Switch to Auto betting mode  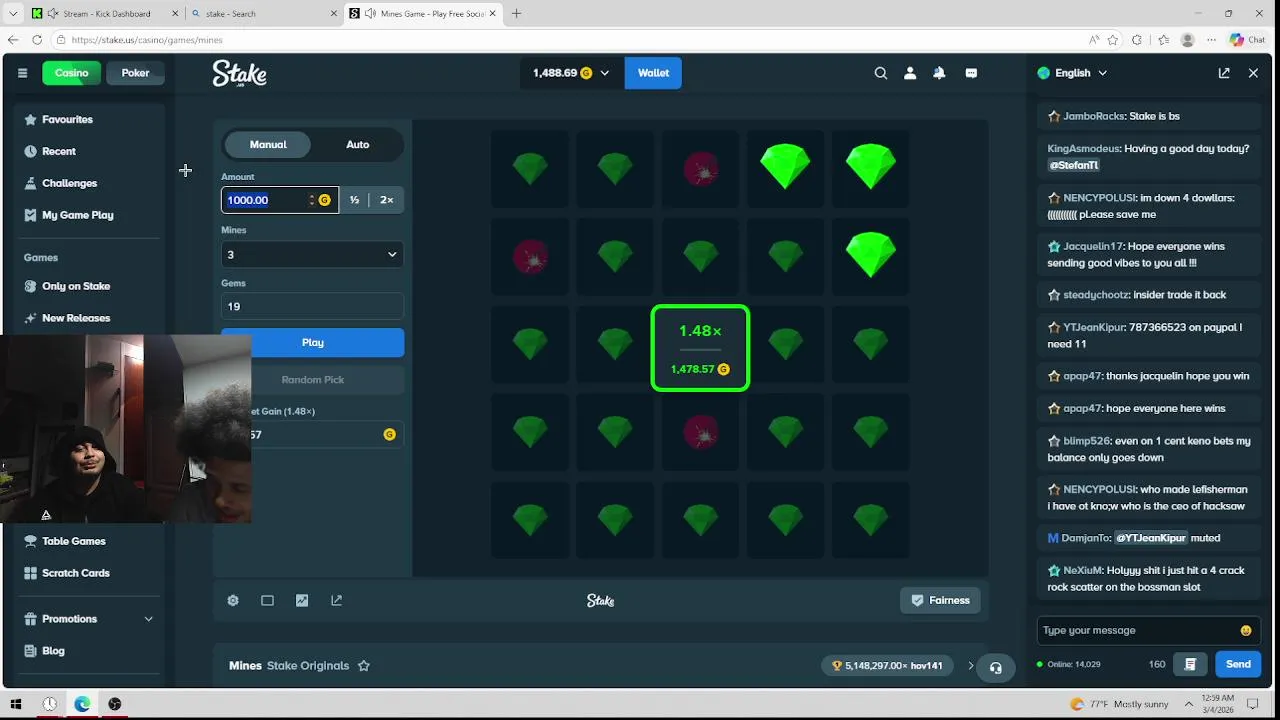[357, 144]
